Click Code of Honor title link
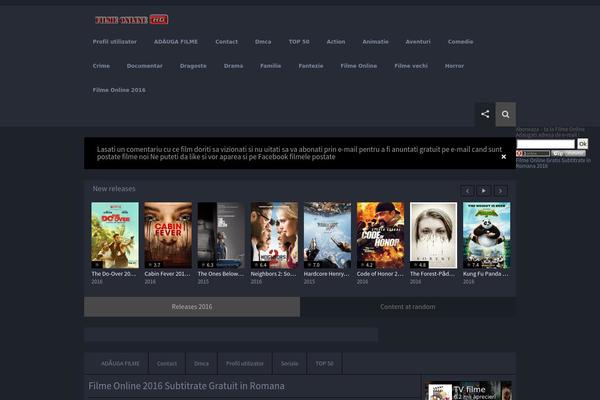The image size is (600, 400). pos(380,274)
